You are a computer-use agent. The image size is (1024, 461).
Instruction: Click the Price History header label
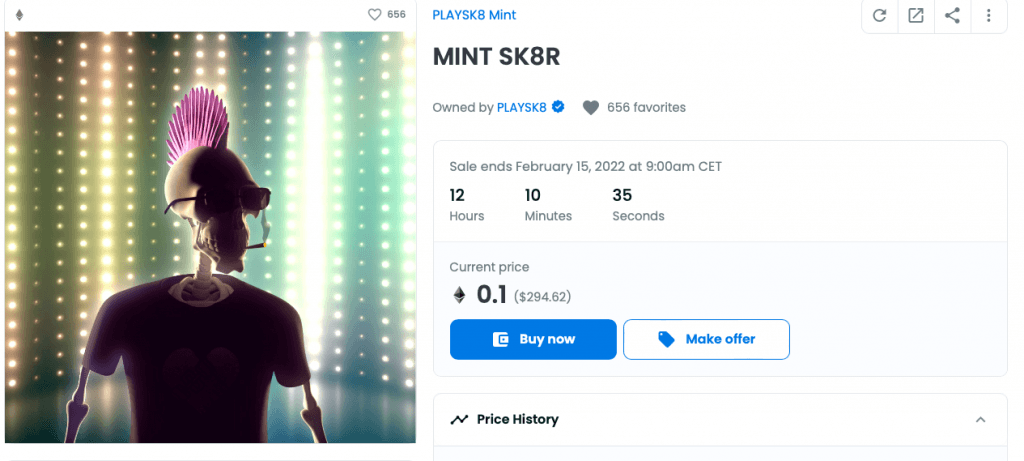(x=517, y=420)
